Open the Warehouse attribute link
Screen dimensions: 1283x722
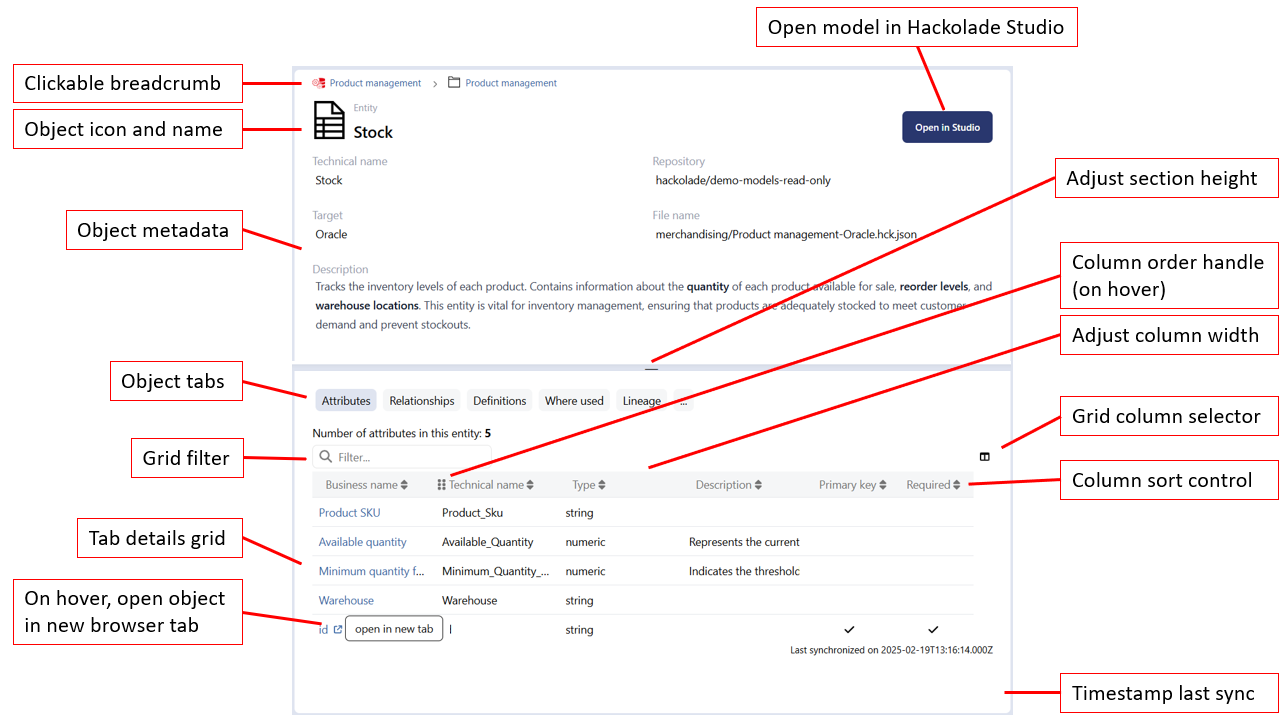(346, 601)
